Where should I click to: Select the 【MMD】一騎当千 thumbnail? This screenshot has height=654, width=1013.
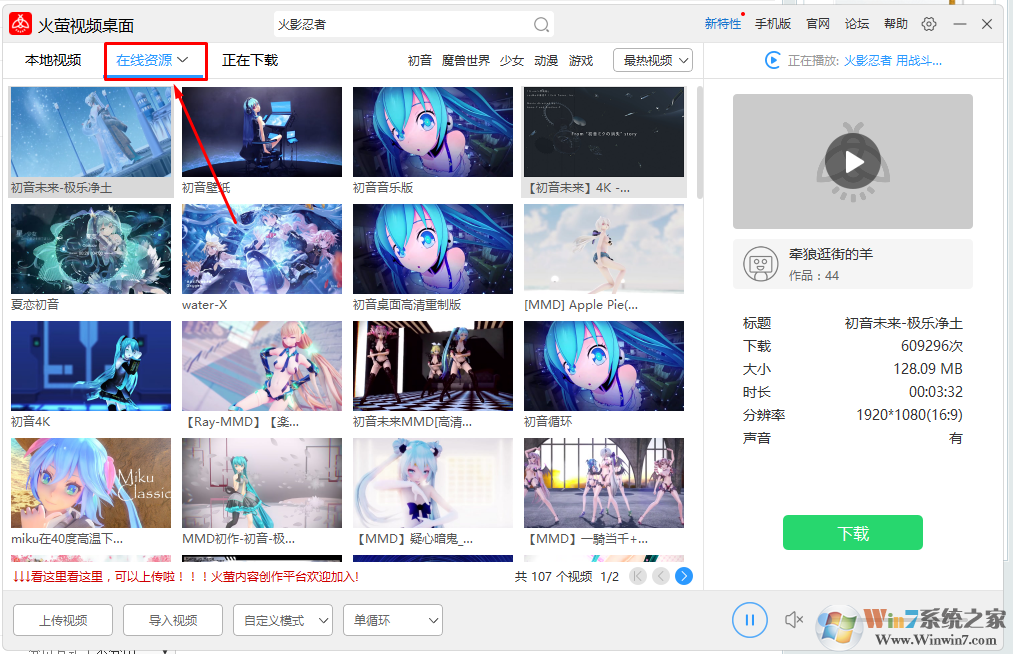coord(603,483)
